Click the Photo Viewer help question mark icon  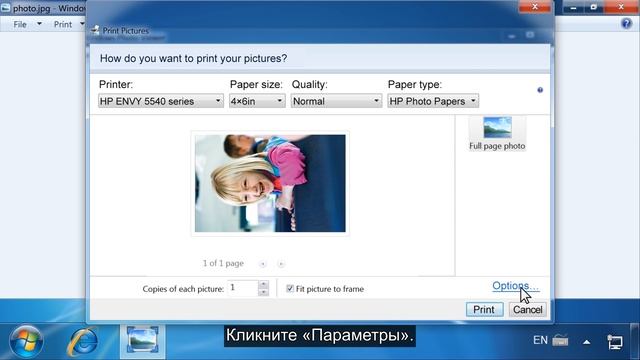(627, 24)
